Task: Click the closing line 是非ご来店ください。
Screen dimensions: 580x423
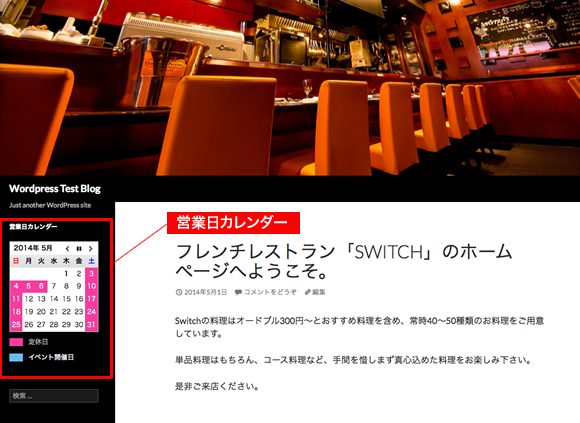Action: (x=217, y=387)
